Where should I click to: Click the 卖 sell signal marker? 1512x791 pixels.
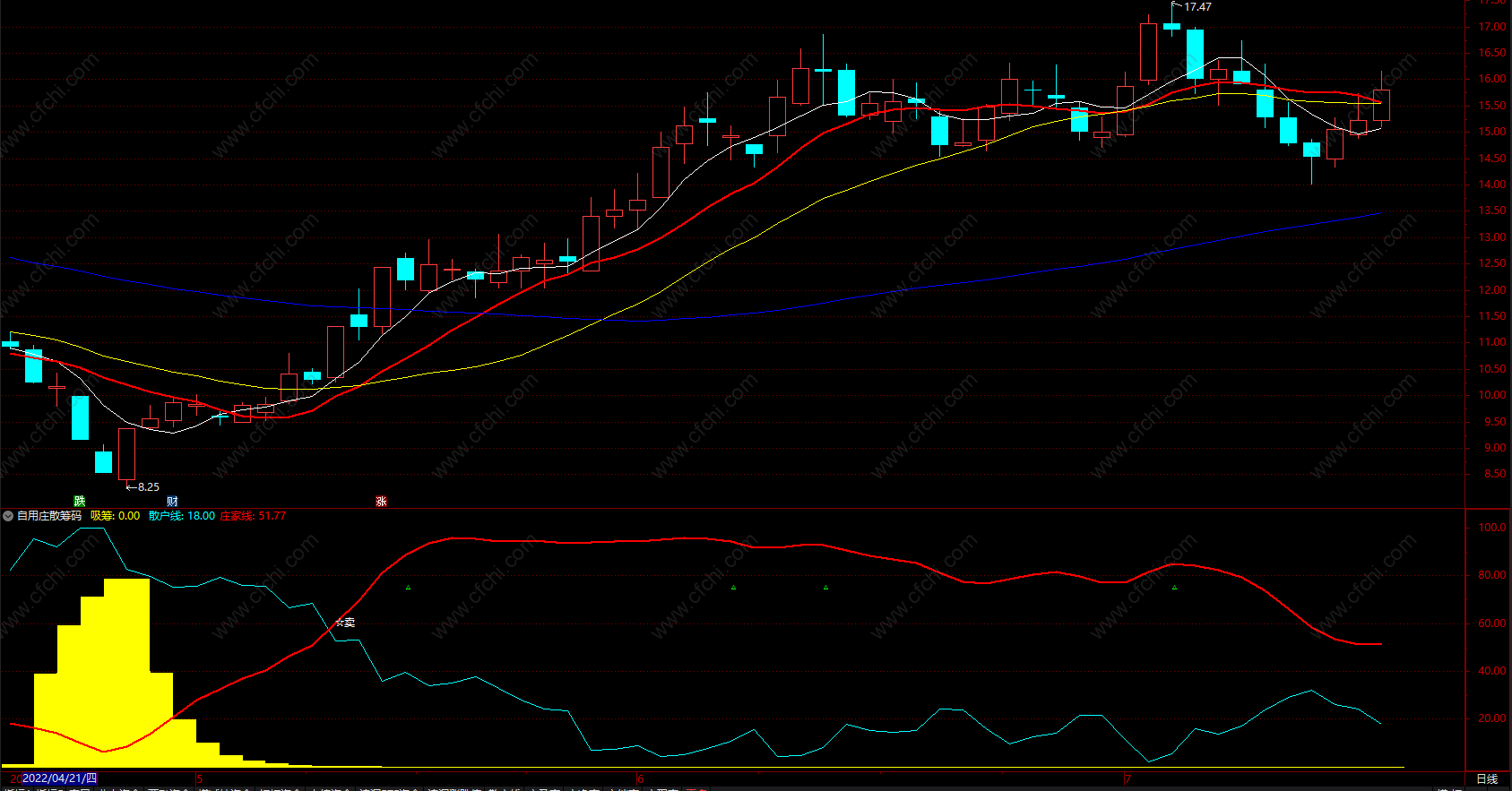346,623
